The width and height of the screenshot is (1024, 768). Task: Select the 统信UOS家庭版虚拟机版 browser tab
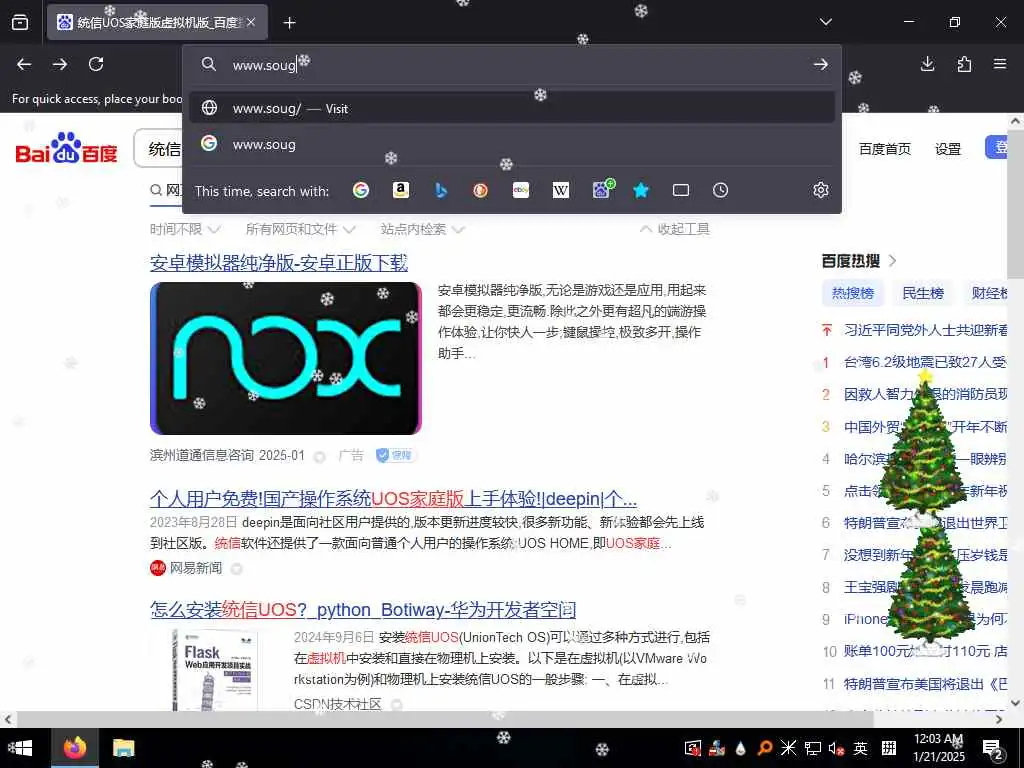coord(157,22)
